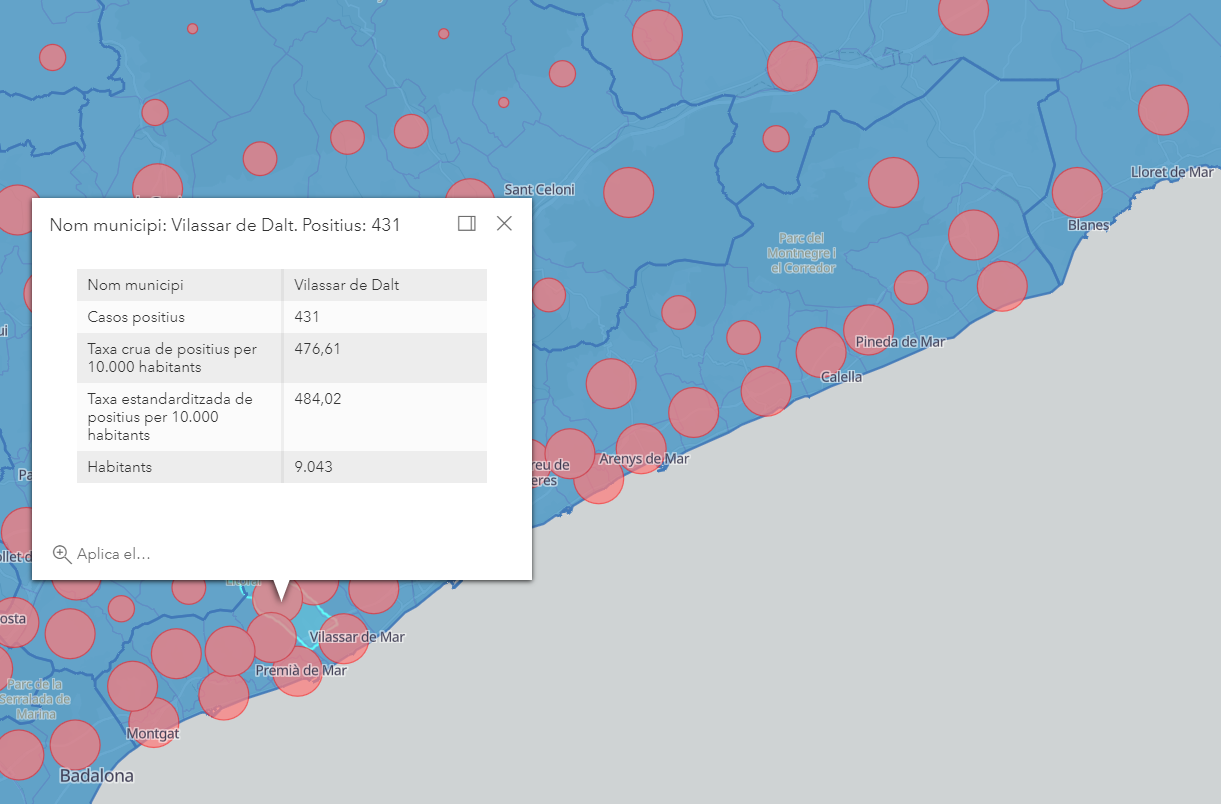The width and height of the screenshot is (1221, 804).
Task: Click the Arenys de Mar map label
Action: 644,459
